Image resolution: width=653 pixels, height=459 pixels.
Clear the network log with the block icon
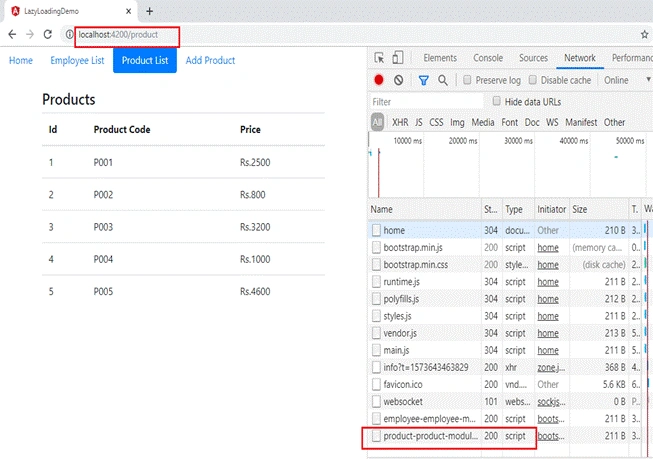click(x=399, y=80)
